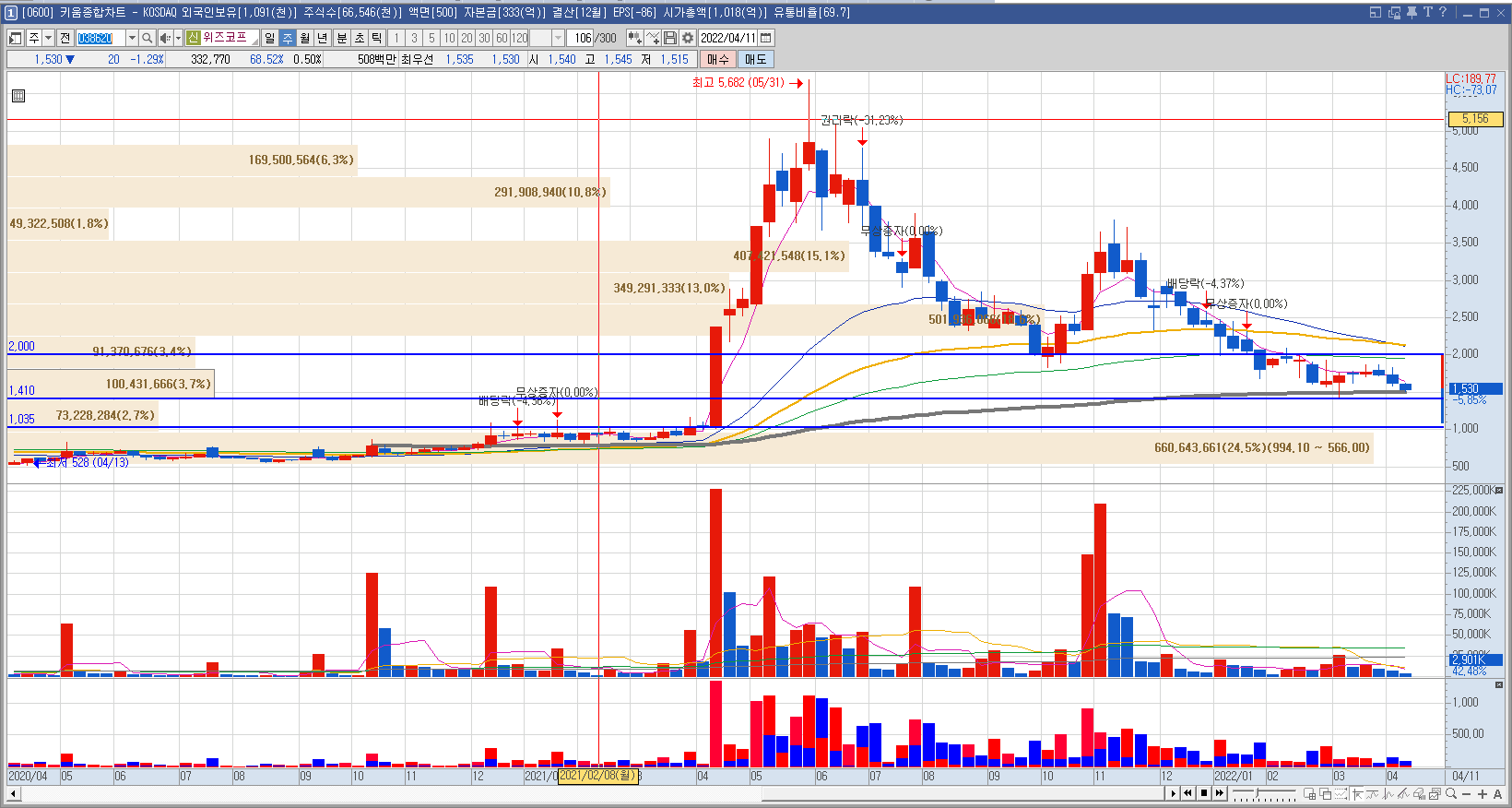Click the 매도 sell button
This screenshot has height=808, width=1512.
pyautogui.click(x=755, y=59)
